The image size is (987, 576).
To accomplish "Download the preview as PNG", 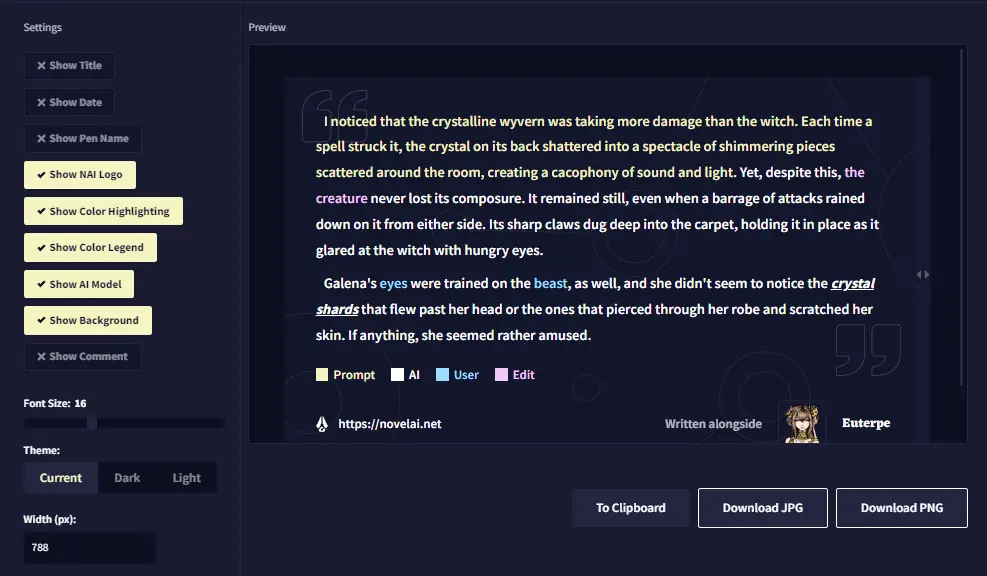I will click(x=901, y=507).
